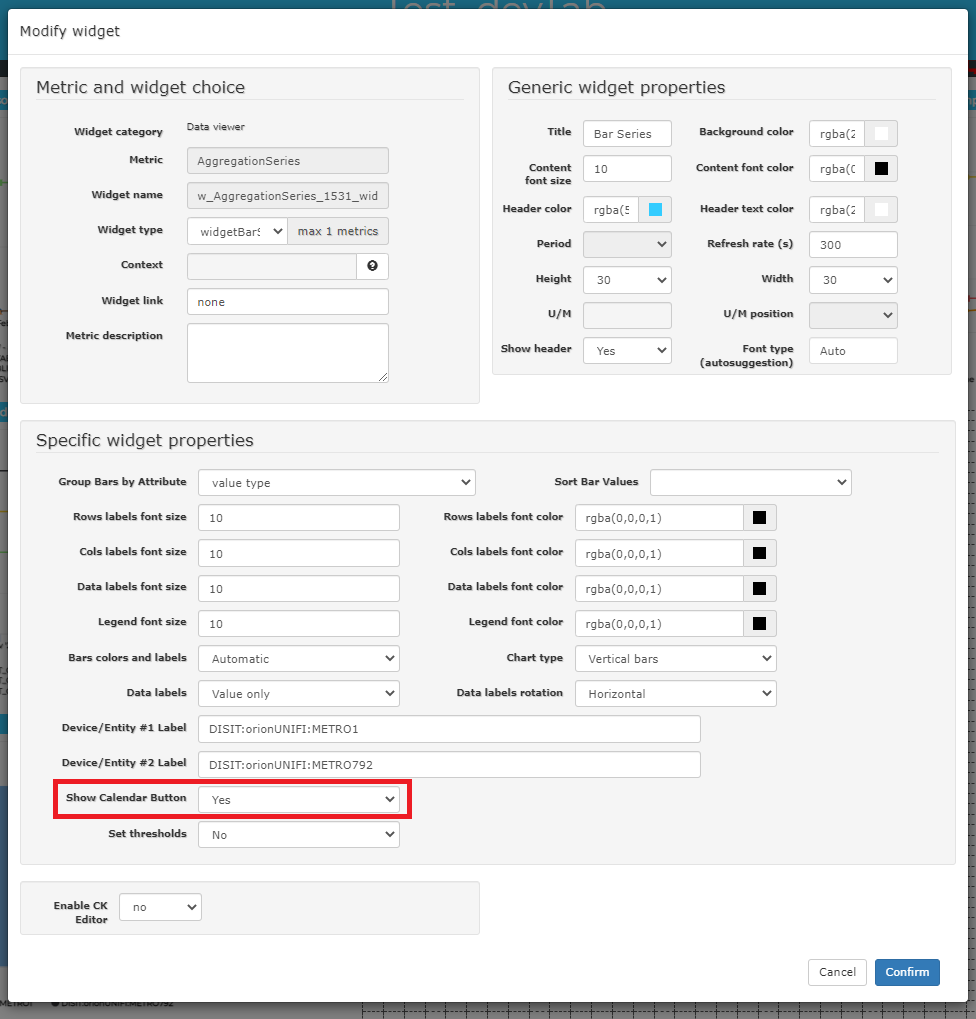This screenshot has width=976, height=1019.
Task: Click the Legend font color black swatch
Action: (x=759, y=624)
